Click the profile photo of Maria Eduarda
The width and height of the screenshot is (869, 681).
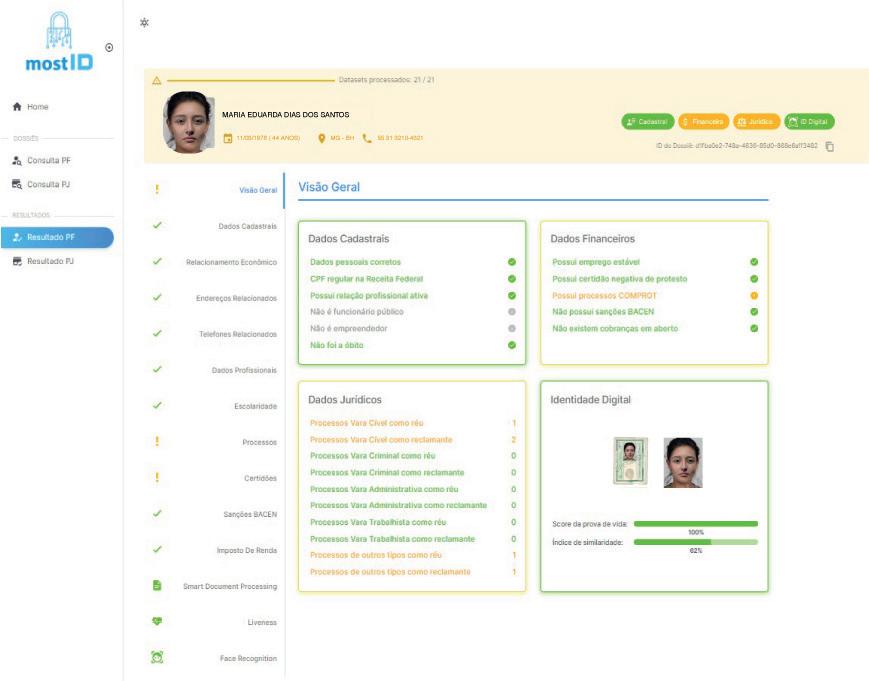coord(188,122)
